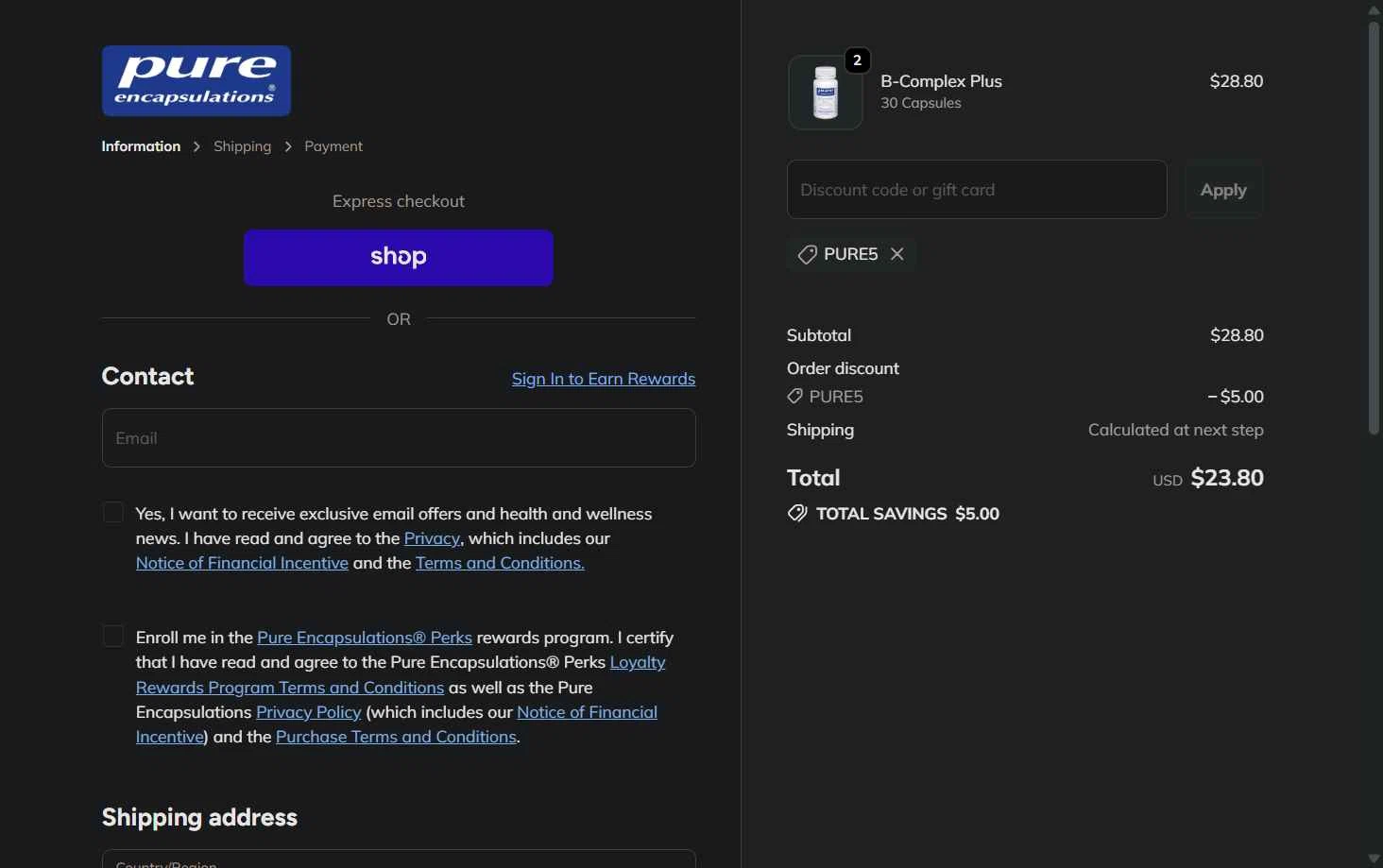The height and width of the screenshot is (868, 1383).
Task: Click the Pure Encapsulations logo
Action: 196,81
